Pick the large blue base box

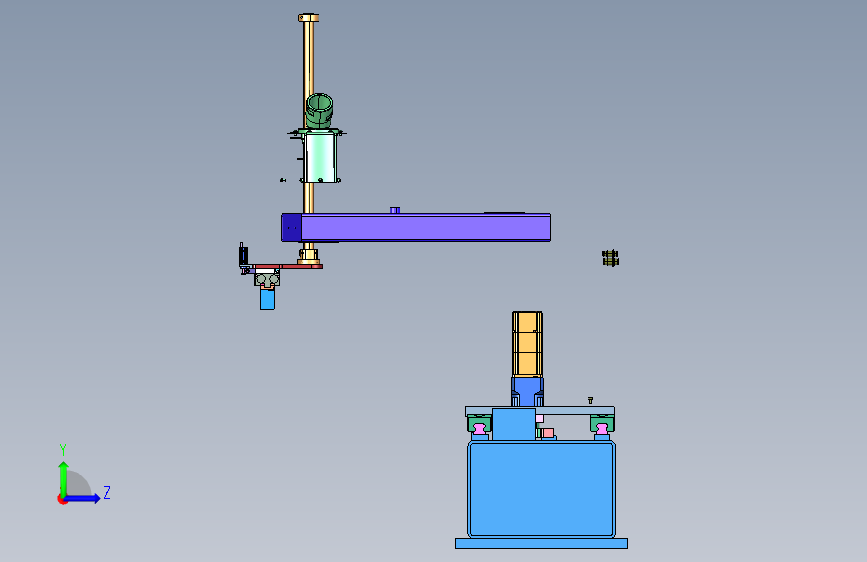541,489
